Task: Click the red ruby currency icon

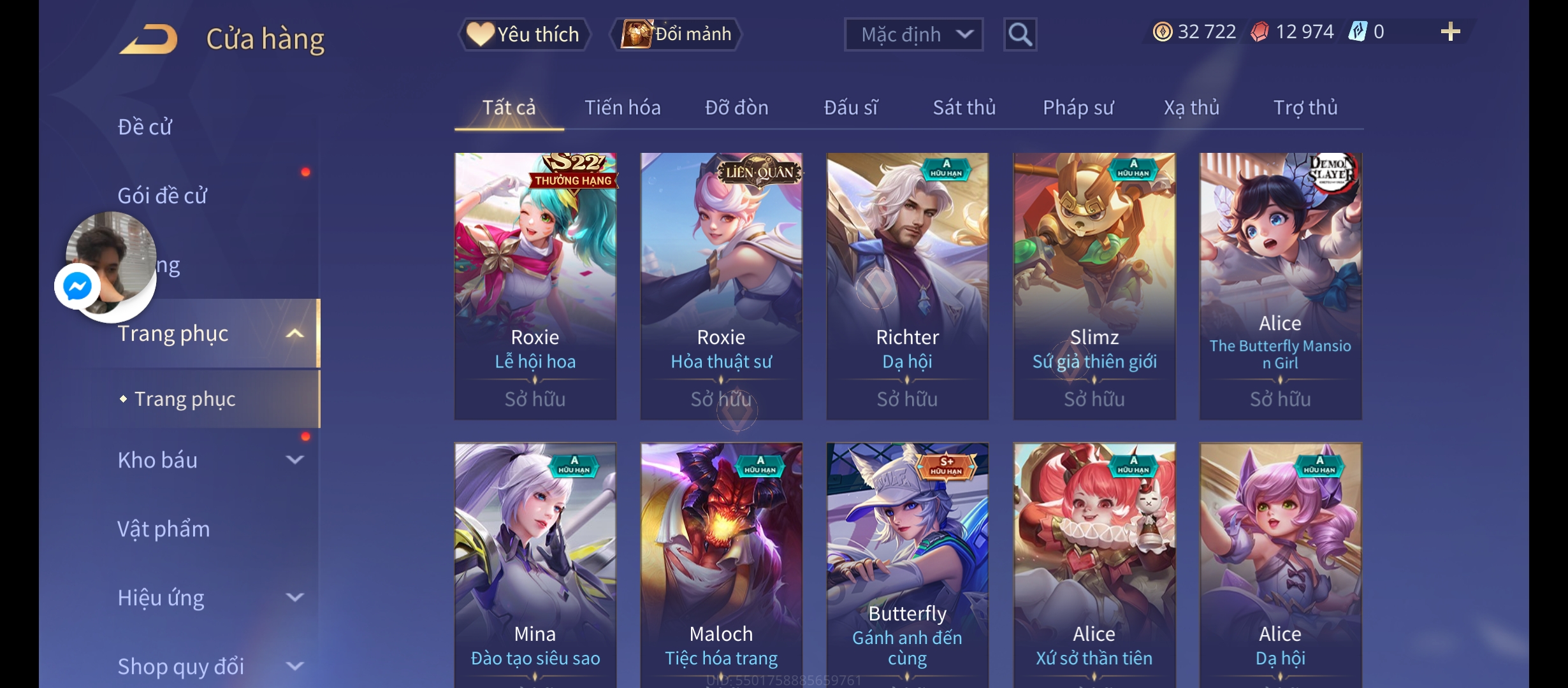Action: (x=1259, y=32)
